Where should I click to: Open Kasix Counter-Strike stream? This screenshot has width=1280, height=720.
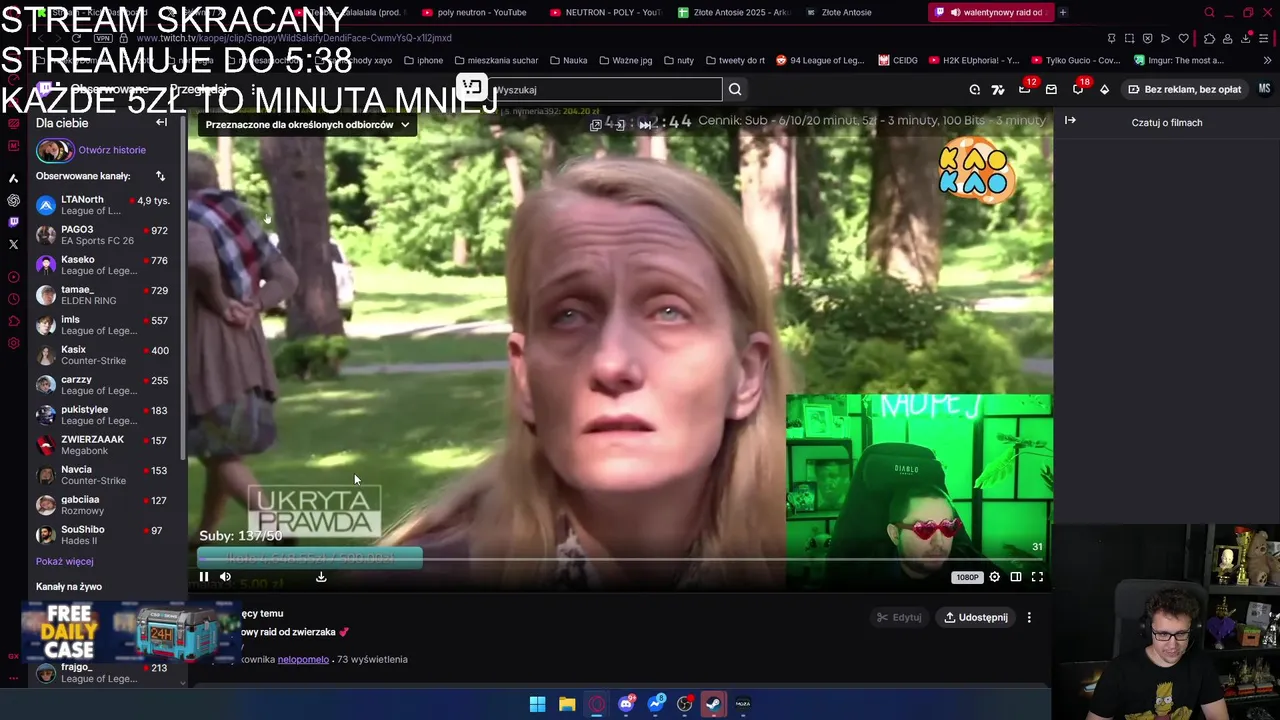point(103,355)
